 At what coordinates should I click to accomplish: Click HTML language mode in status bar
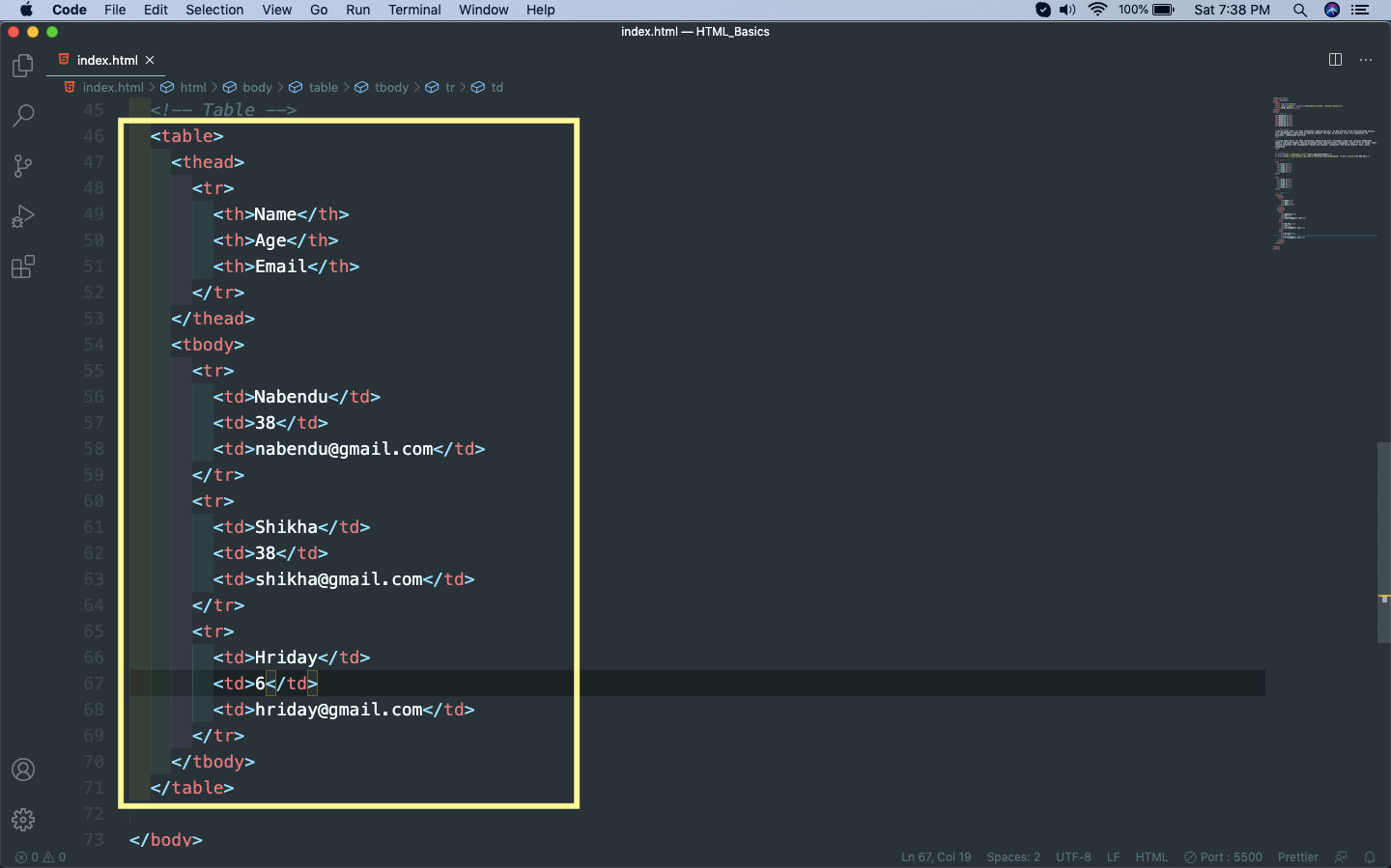coord(1151,857)
